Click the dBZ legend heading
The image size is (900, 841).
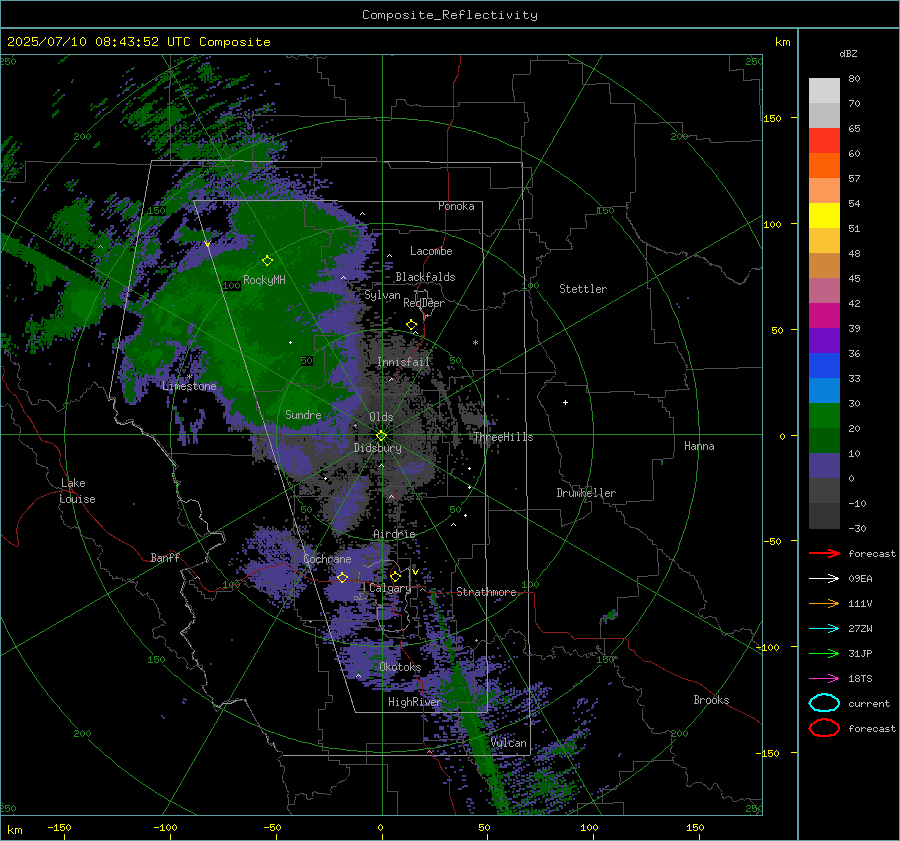pos(848,54)
